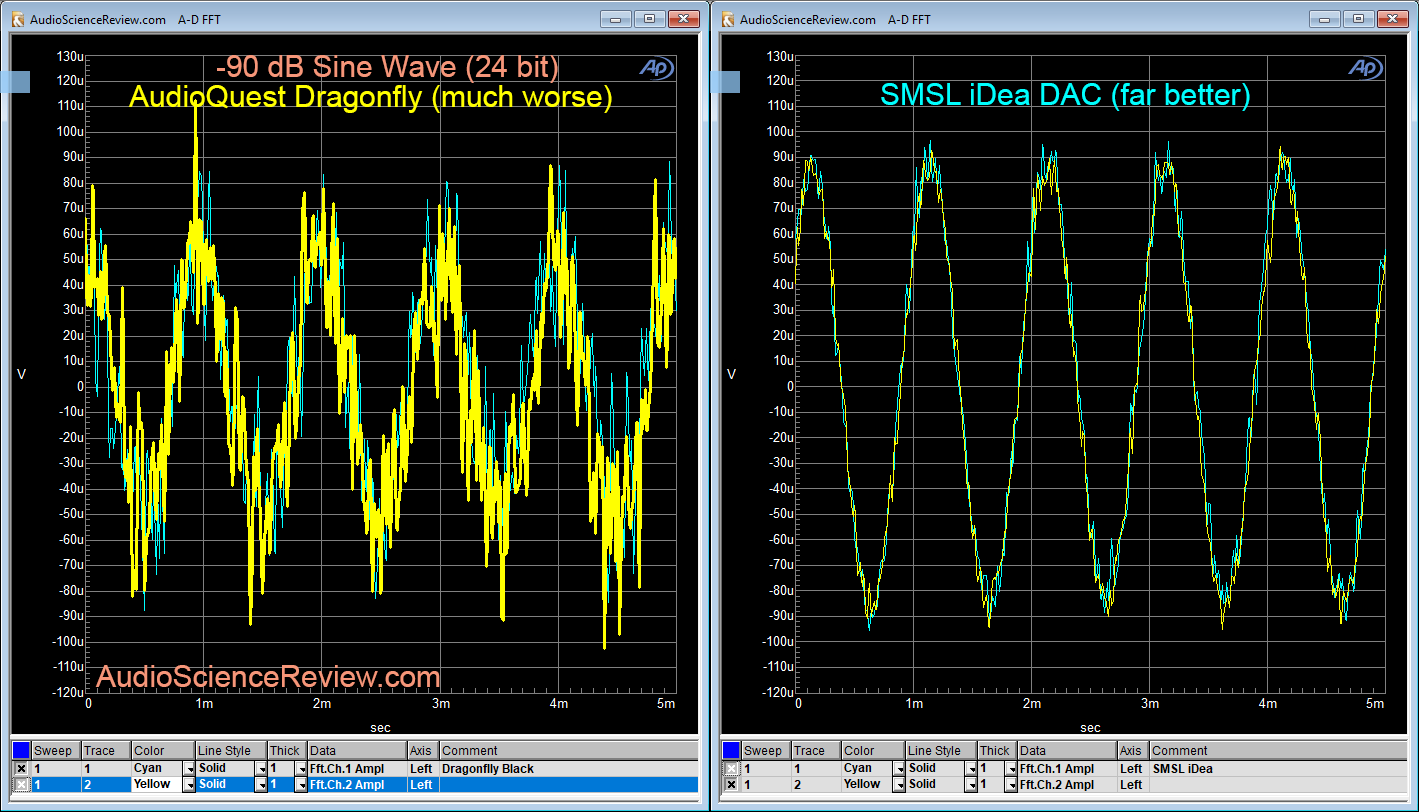
Task: Click the empty trace 2 comment cell in SMSL legend
Action: point(1278,785)
